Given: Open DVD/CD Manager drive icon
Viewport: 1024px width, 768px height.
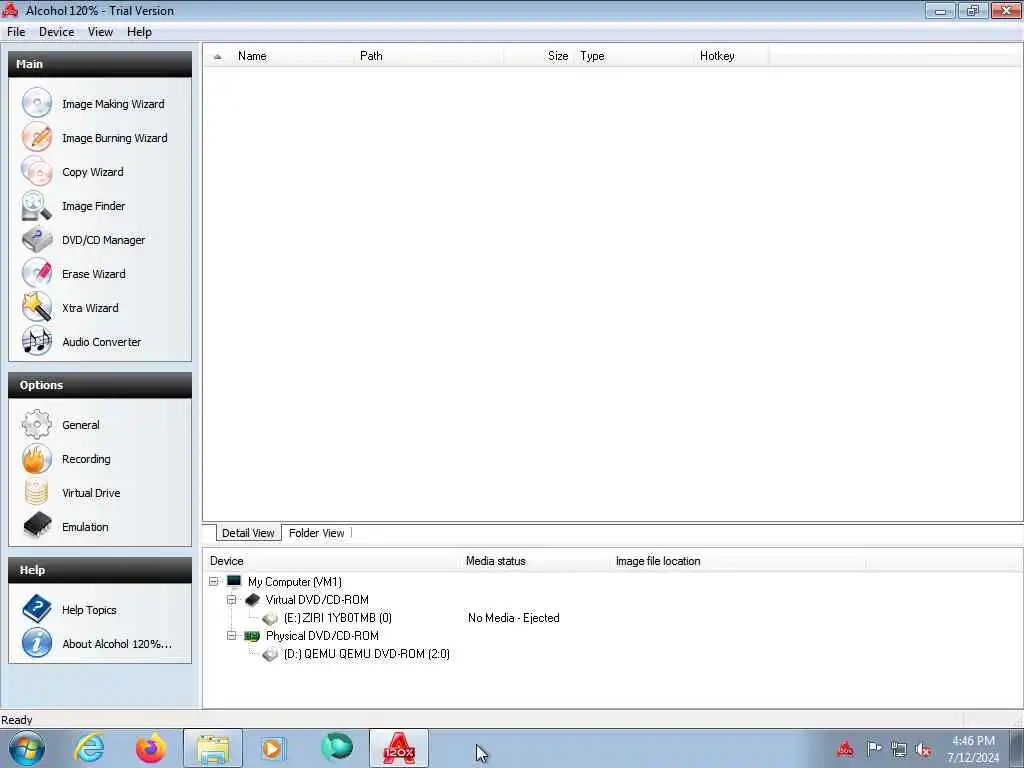Looking at the screenshot, I should (37, 239).
